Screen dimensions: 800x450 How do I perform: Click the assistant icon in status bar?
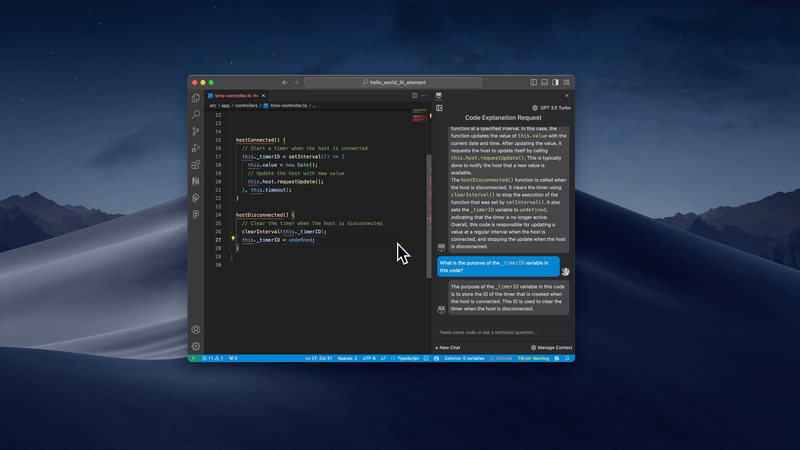(436, 358)
